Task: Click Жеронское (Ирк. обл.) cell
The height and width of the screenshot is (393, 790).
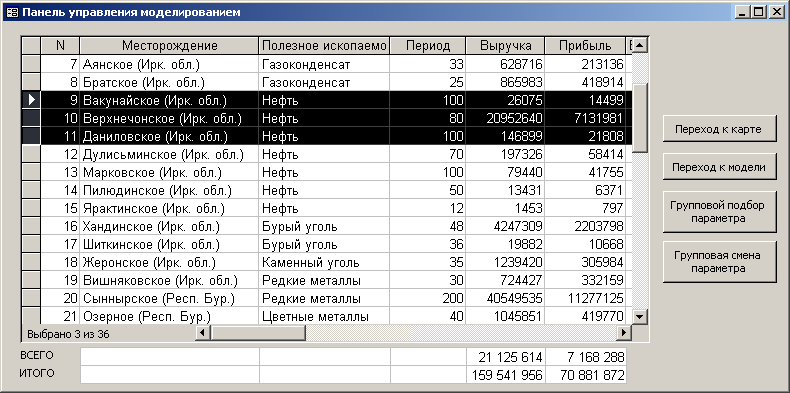Action: [169, 263]
